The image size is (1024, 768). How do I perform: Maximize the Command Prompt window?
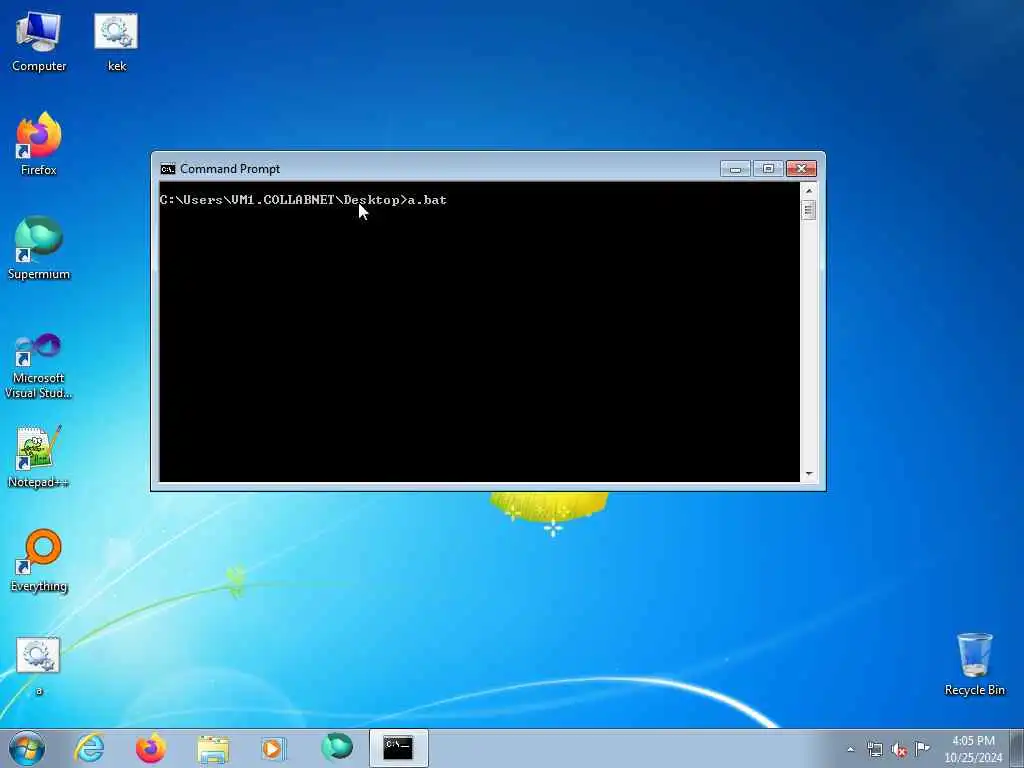pyautogui.click(x=768, y=169)
